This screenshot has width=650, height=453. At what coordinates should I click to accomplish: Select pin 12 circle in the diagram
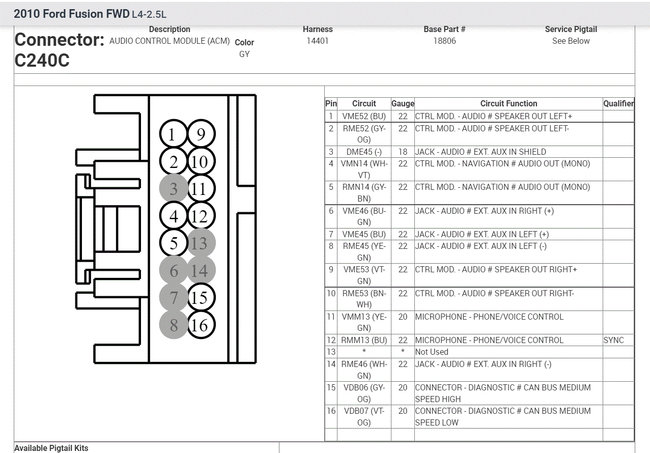click(x=201, y=216)
